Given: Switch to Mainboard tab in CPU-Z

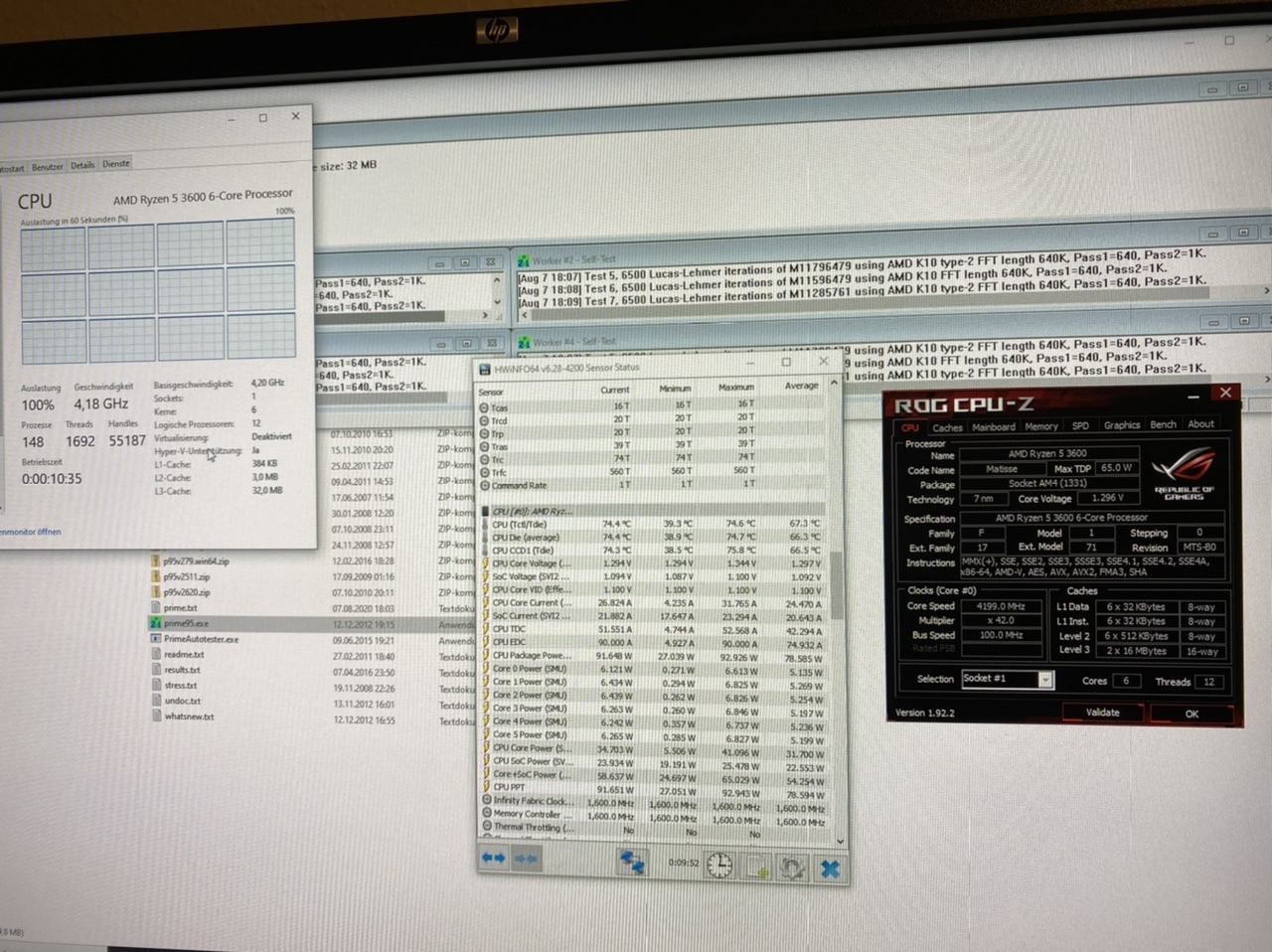Looking at the screenshot, I should [994, 427].
